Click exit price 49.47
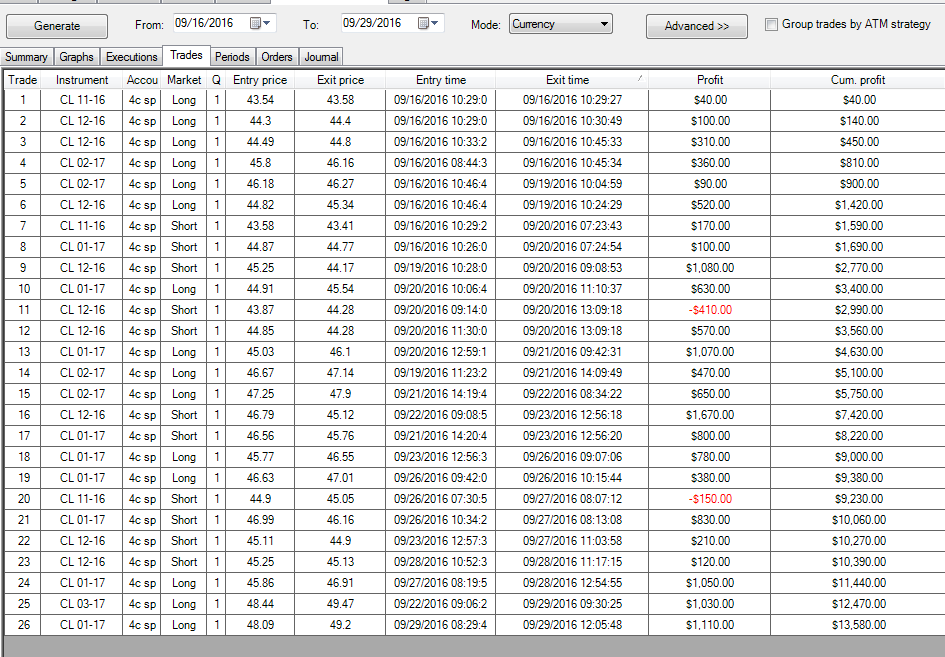Image resolution: width=945 pixels, height=657 pixels. (x=340, y=603)
